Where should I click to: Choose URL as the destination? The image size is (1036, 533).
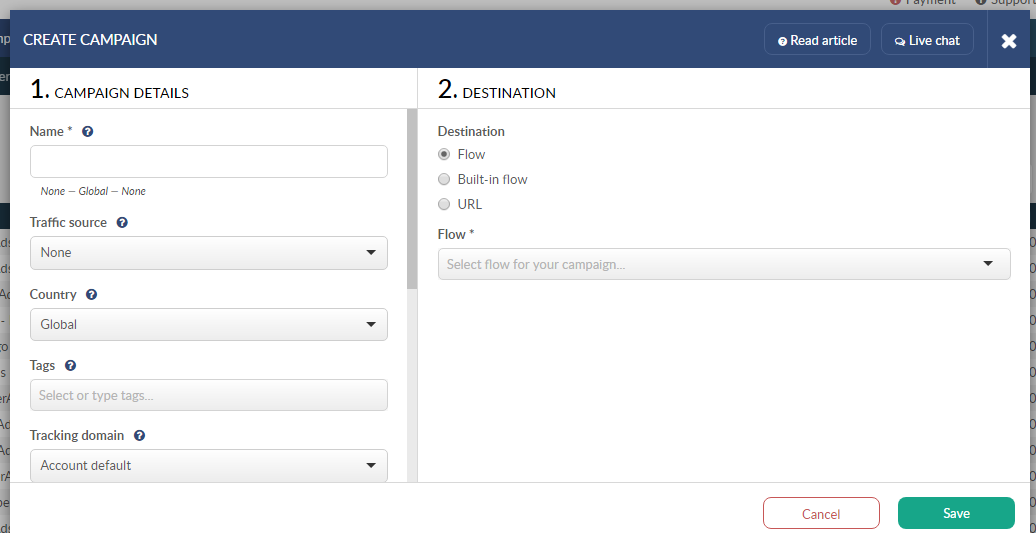[444, 204]
